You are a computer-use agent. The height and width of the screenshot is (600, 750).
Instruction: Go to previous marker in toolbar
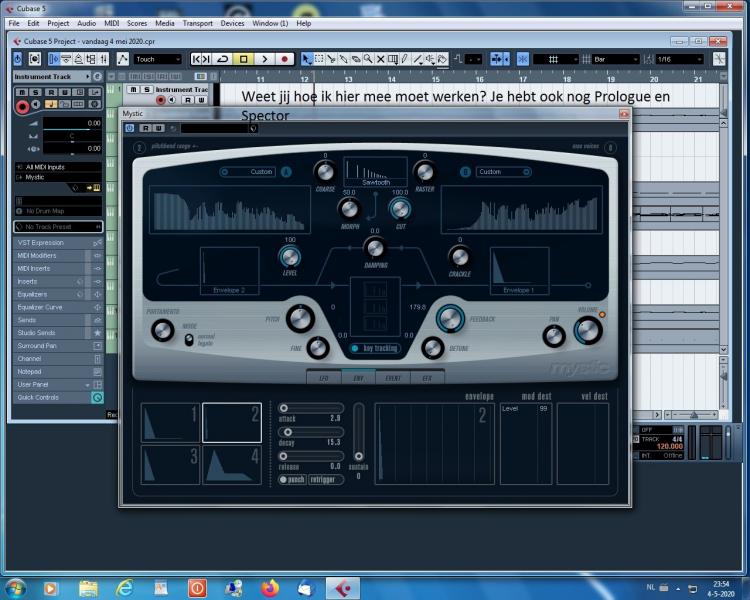point(196,59)
